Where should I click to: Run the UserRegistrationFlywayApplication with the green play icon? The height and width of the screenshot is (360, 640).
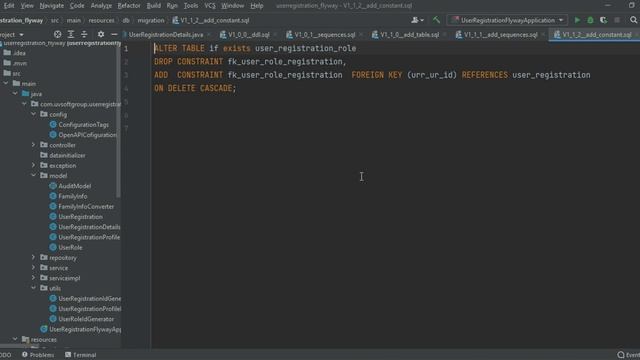pyautogui.click(x=577, y=20)
